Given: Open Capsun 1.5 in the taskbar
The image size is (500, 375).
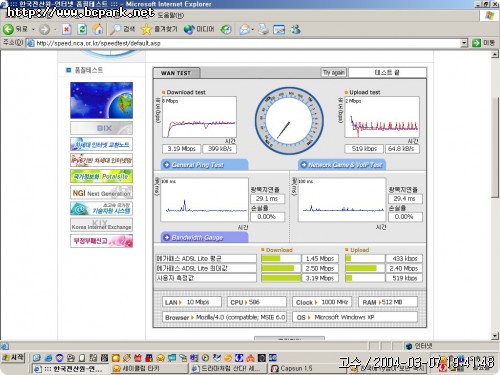Looking at the screenshot, I should [292, 368].
